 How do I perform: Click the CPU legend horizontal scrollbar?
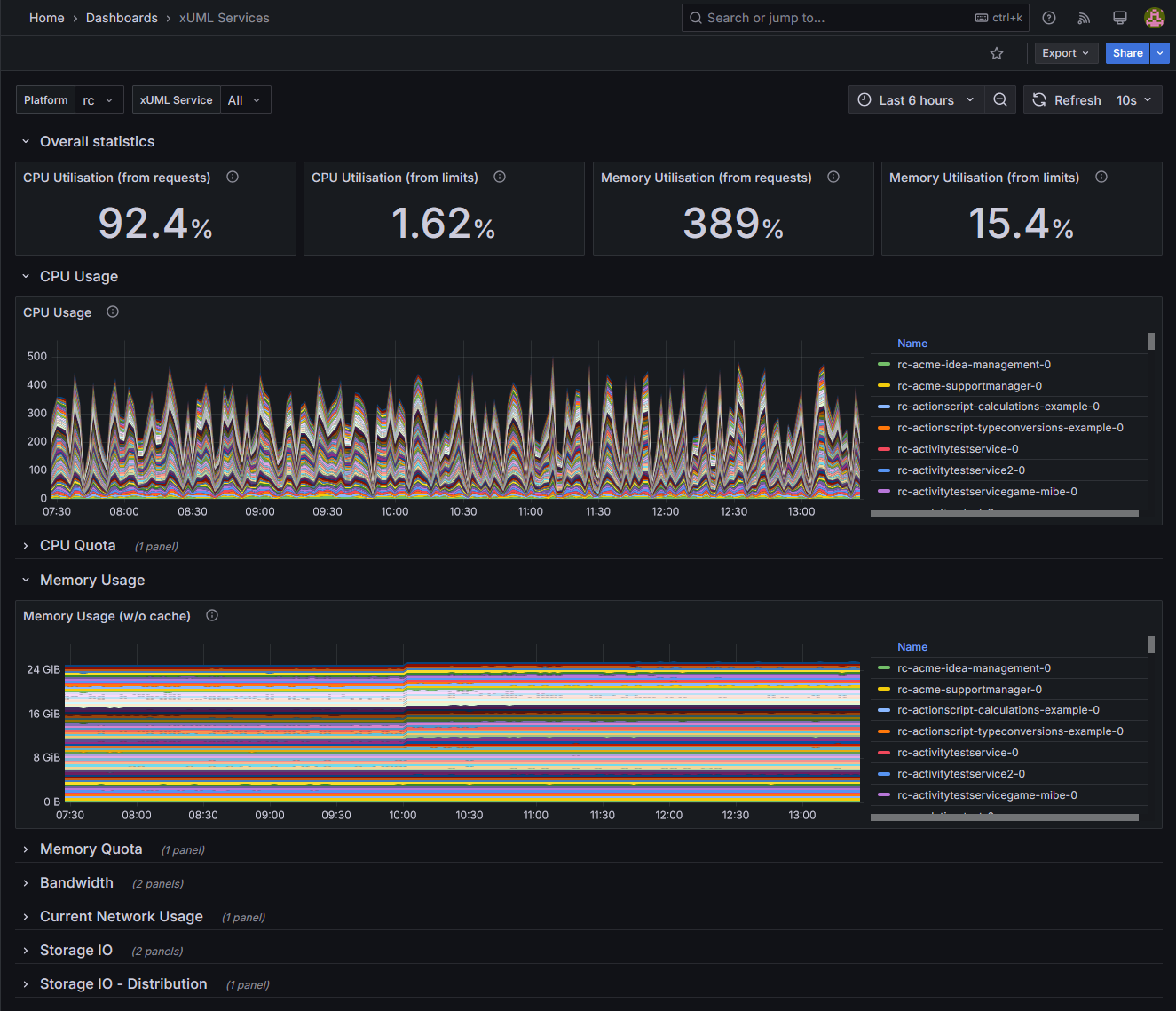[1004, 514]
